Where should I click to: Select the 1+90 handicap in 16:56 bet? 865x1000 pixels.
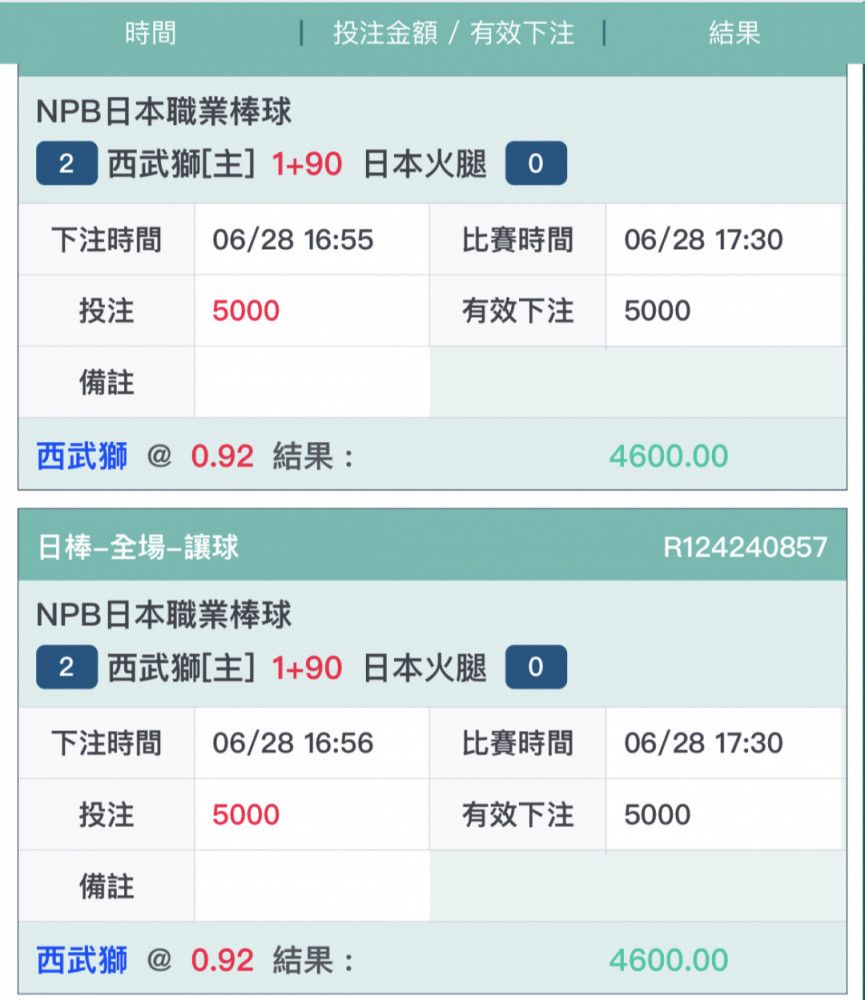coord(307,667)
